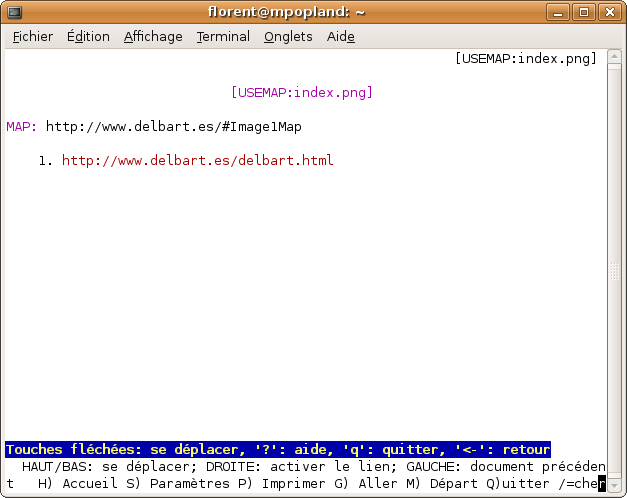The image size is (627, 498).
Task: Open the Onglets menu
Action: tap(288, 37)
